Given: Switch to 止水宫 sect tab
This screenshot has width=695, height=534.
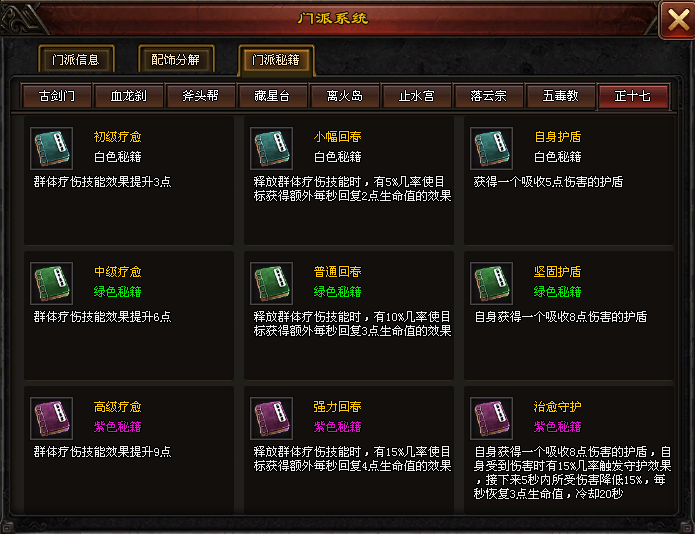Looking at the screenshot, I should 417,96.
